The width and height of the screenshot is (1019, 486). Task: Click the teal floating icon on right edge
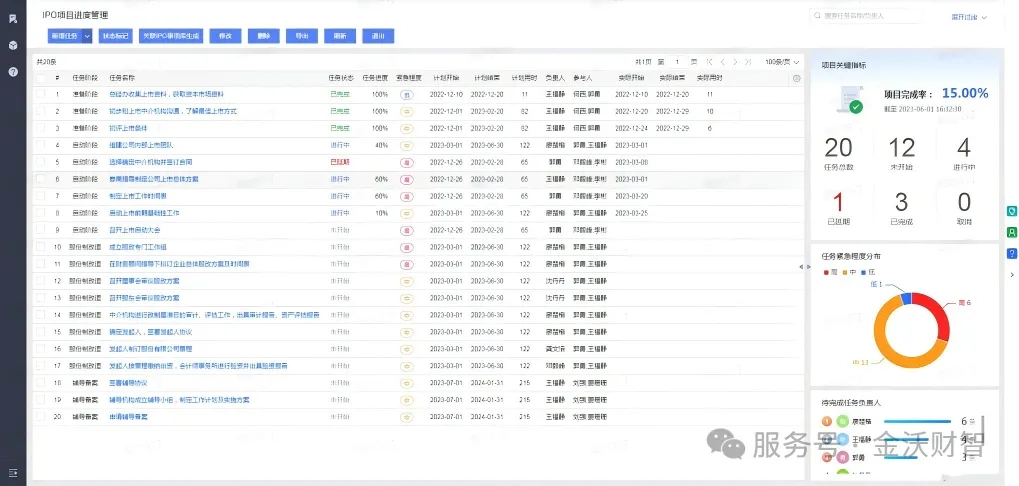(x=1012, y=211)
